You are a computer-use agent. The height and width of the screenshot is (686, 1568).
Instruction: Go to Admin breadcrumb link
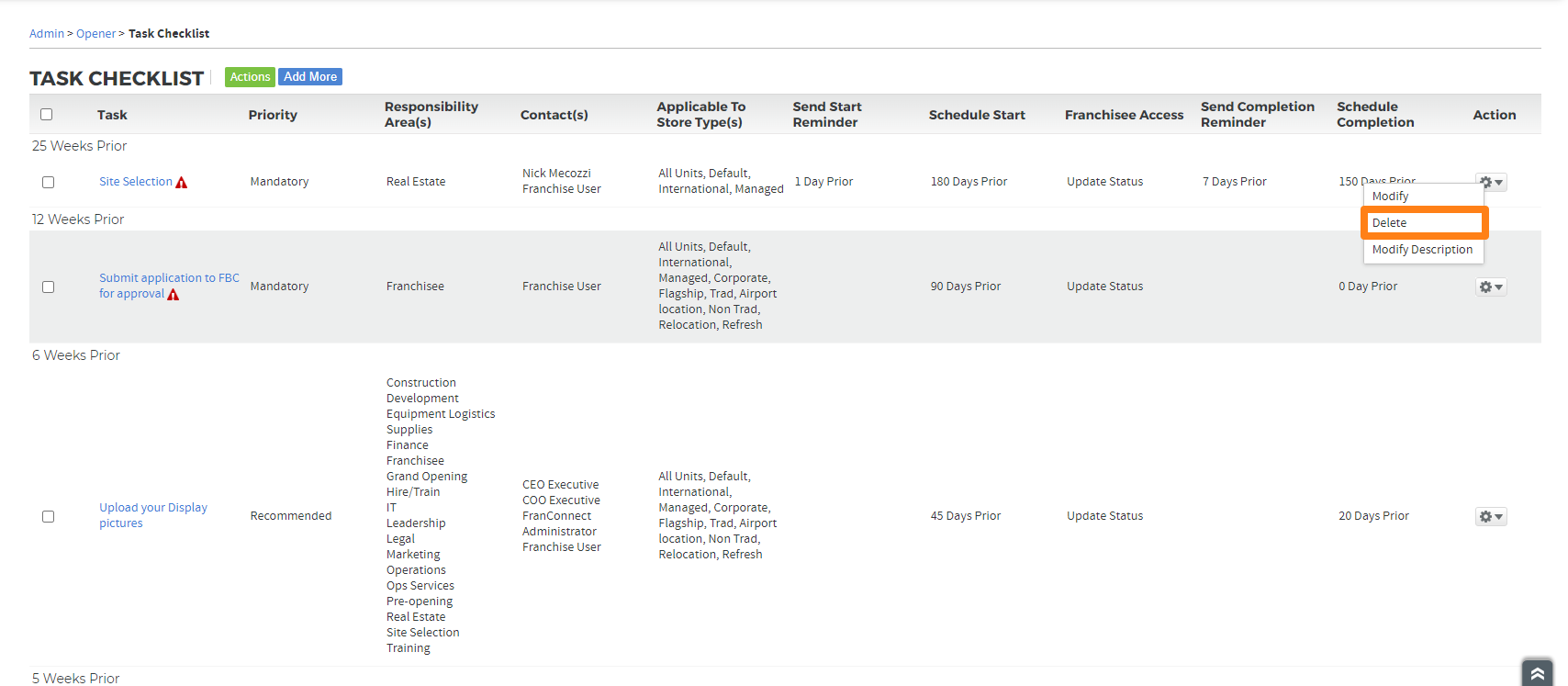[47, 34]
